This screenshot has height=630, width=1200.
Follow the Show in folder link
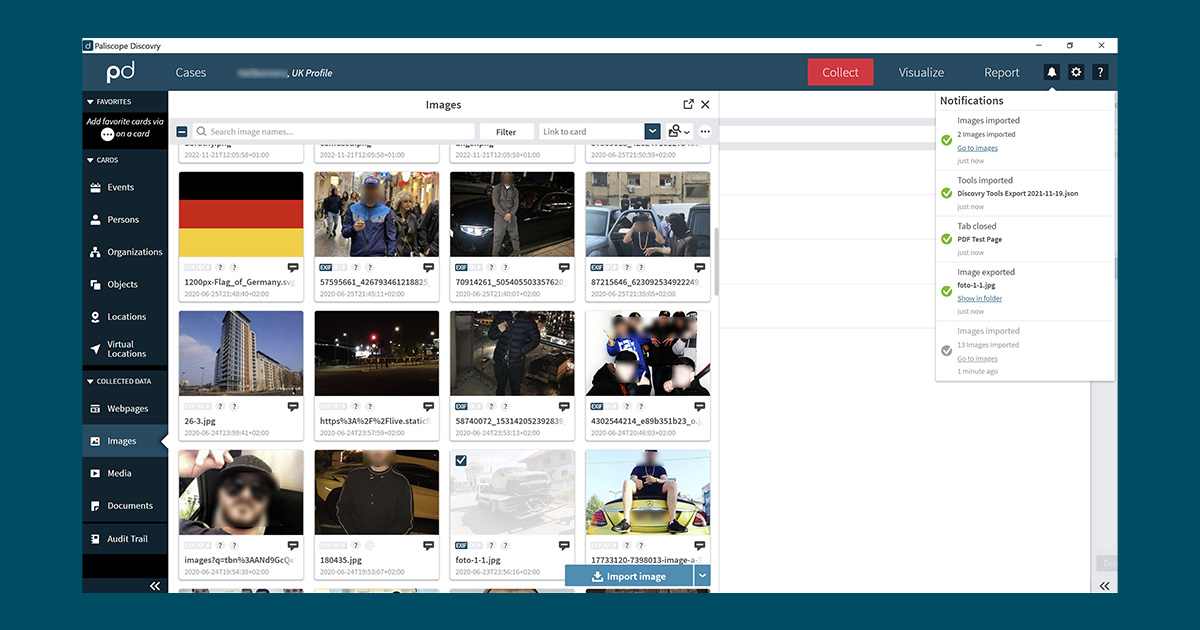tap(979, 299)
